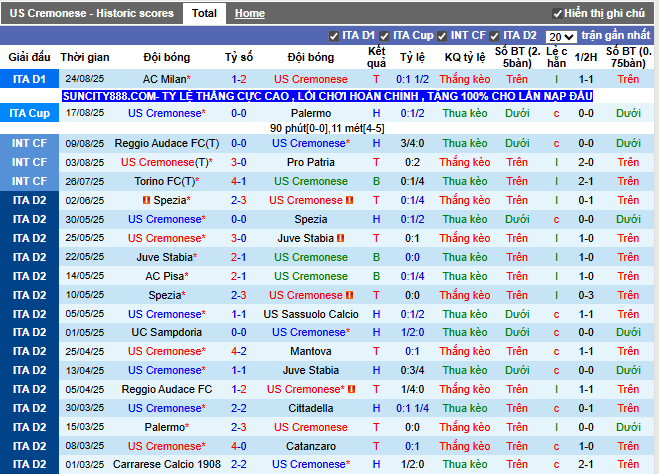Open Mantova team link
The width and height of the screenshot is (659, 474).
(311, 351)
